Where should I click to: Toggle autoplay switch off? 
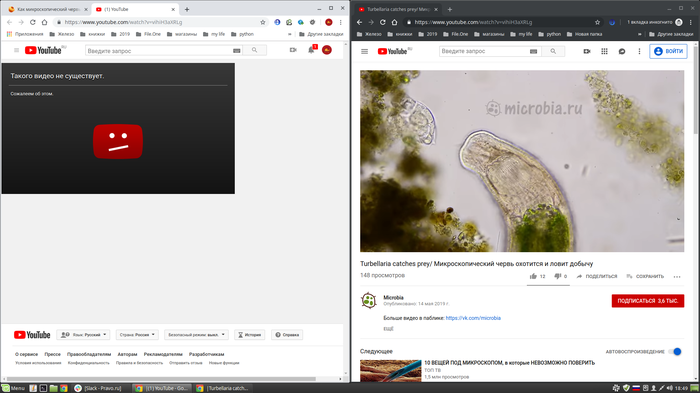pyautogui.click(x=675, y=351)
